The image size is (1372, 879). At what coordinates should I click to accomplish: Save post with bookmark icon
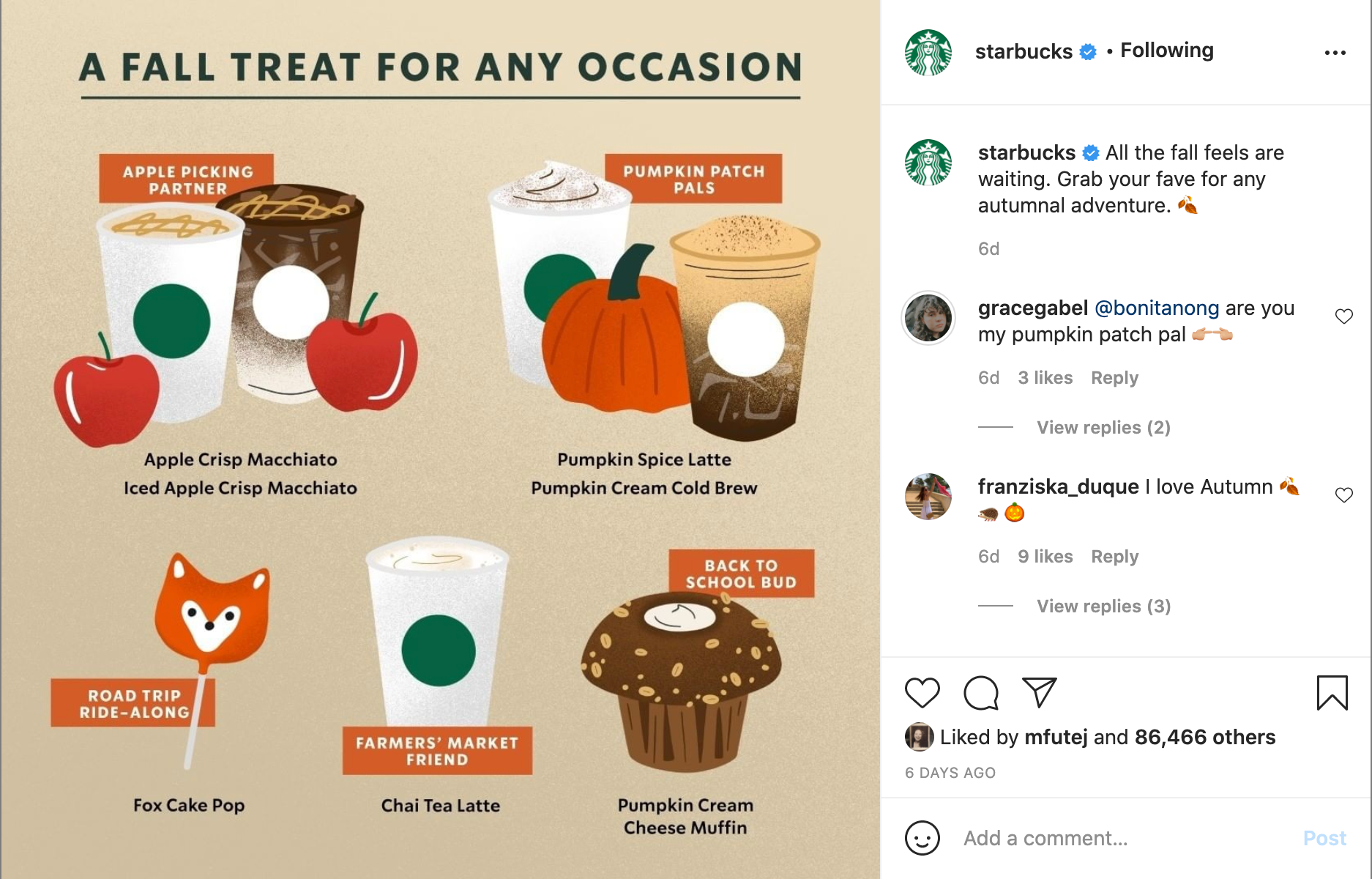coord(1332,692)
